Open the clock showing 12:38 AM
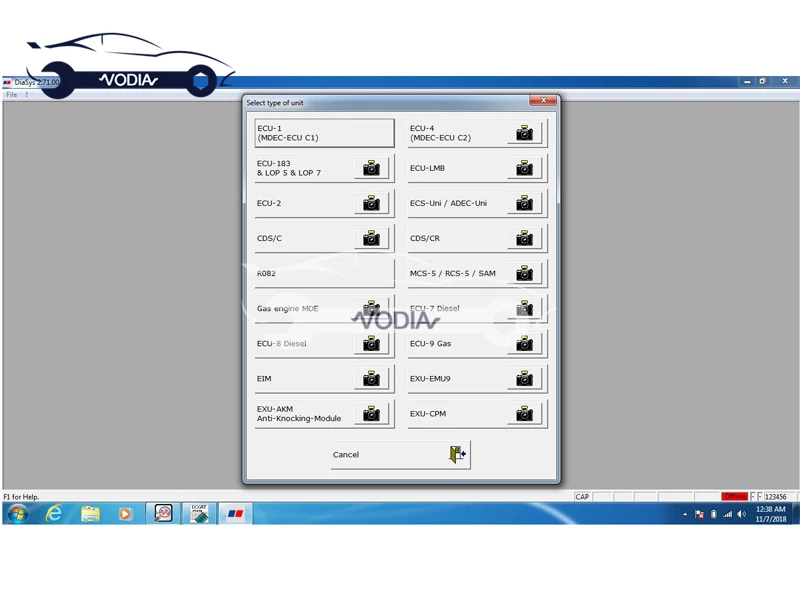 pyautogui.click(x=770, y=514)
